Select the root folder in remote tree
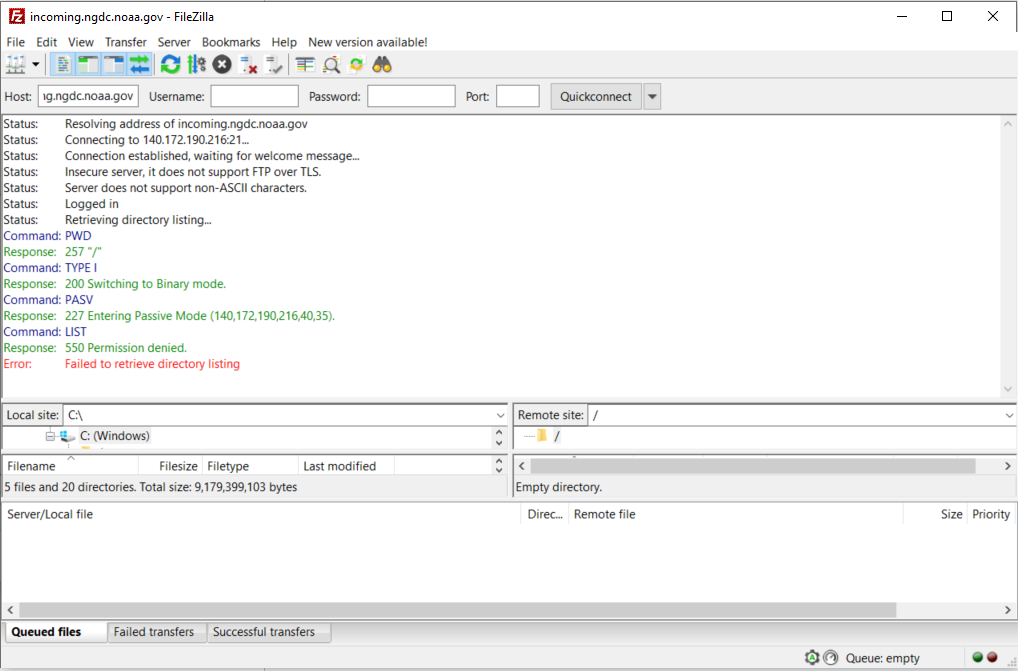This screenshot has height=671, width=1018. [x=556, y=436]
